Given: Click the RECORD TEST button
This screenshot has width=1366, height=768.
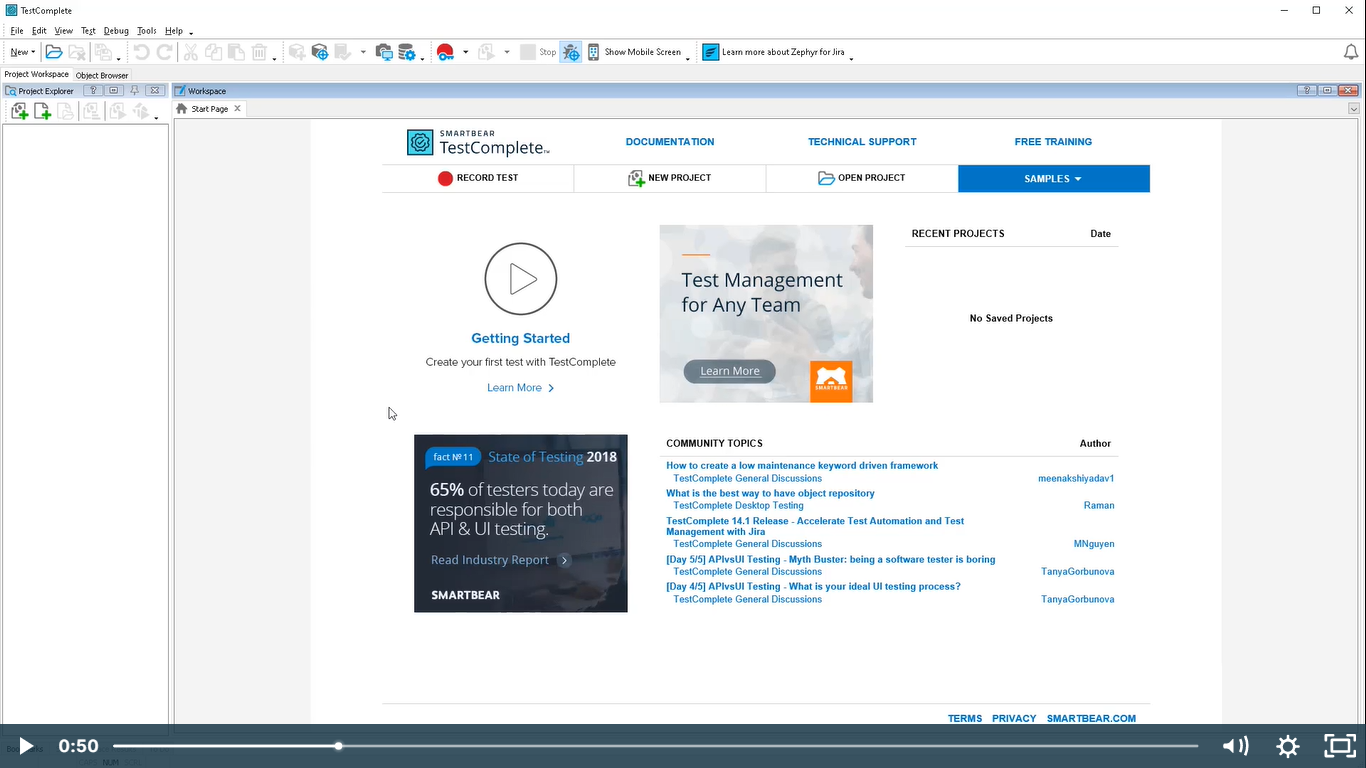Looking at the screenshot, I should (x=478, y=178).
